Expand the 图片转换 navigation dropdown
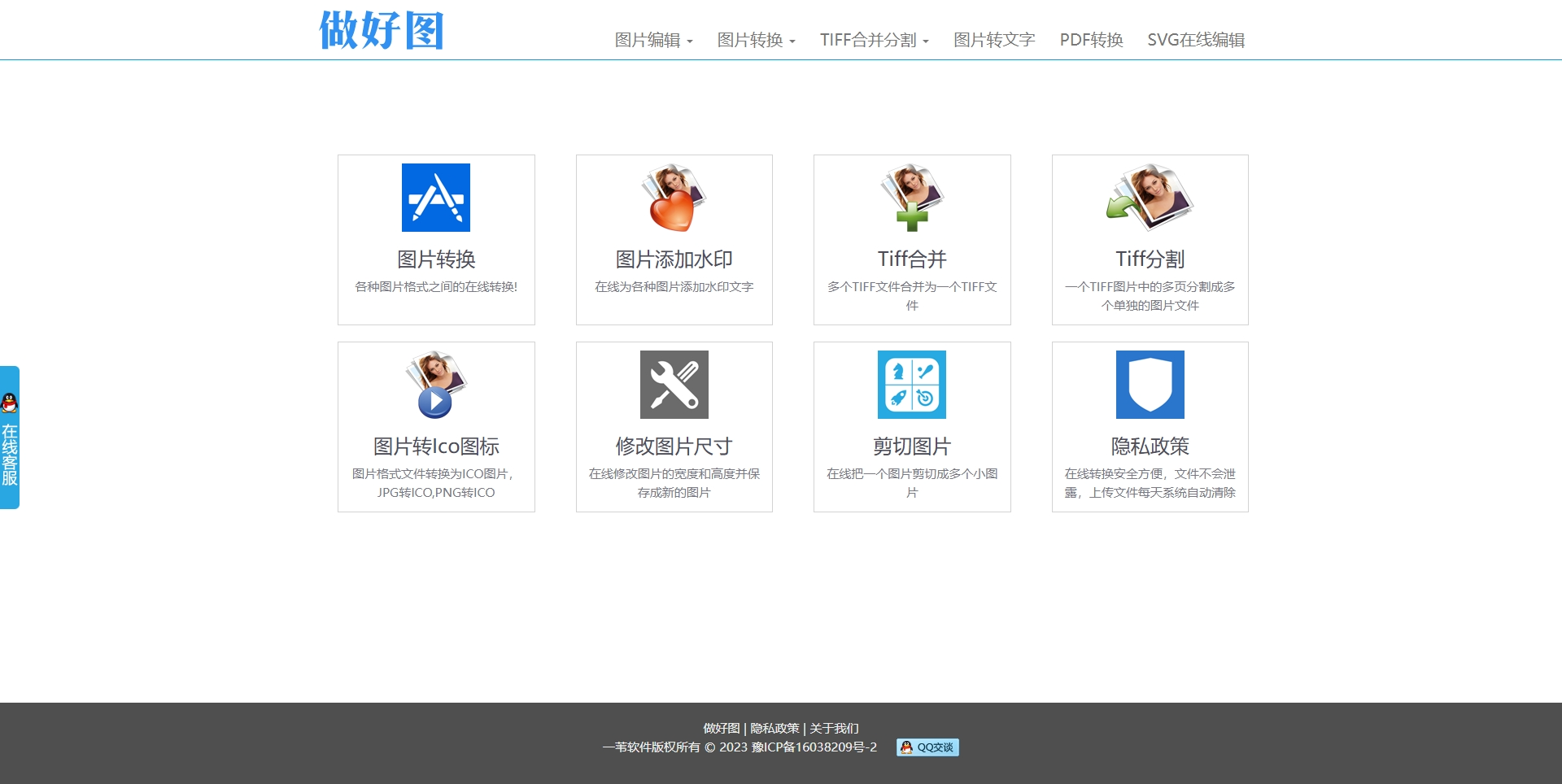The image size is (1562, 784). coord(756,40)
